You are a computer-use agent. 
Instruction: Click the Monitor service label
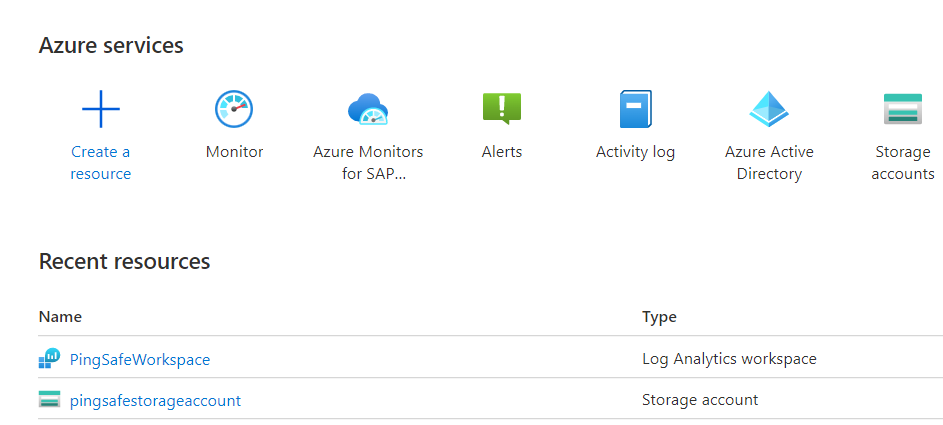(x=234, y=152)
